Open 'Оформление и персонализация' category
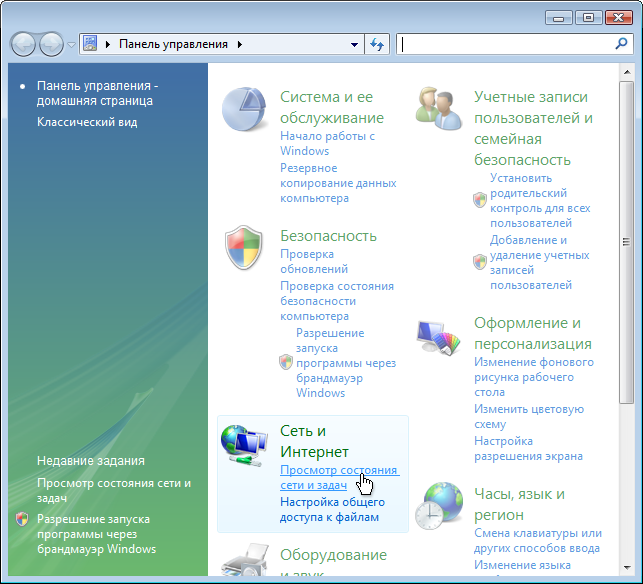The image size is (643, 584). pyautogui.click(x=533, y=333)
